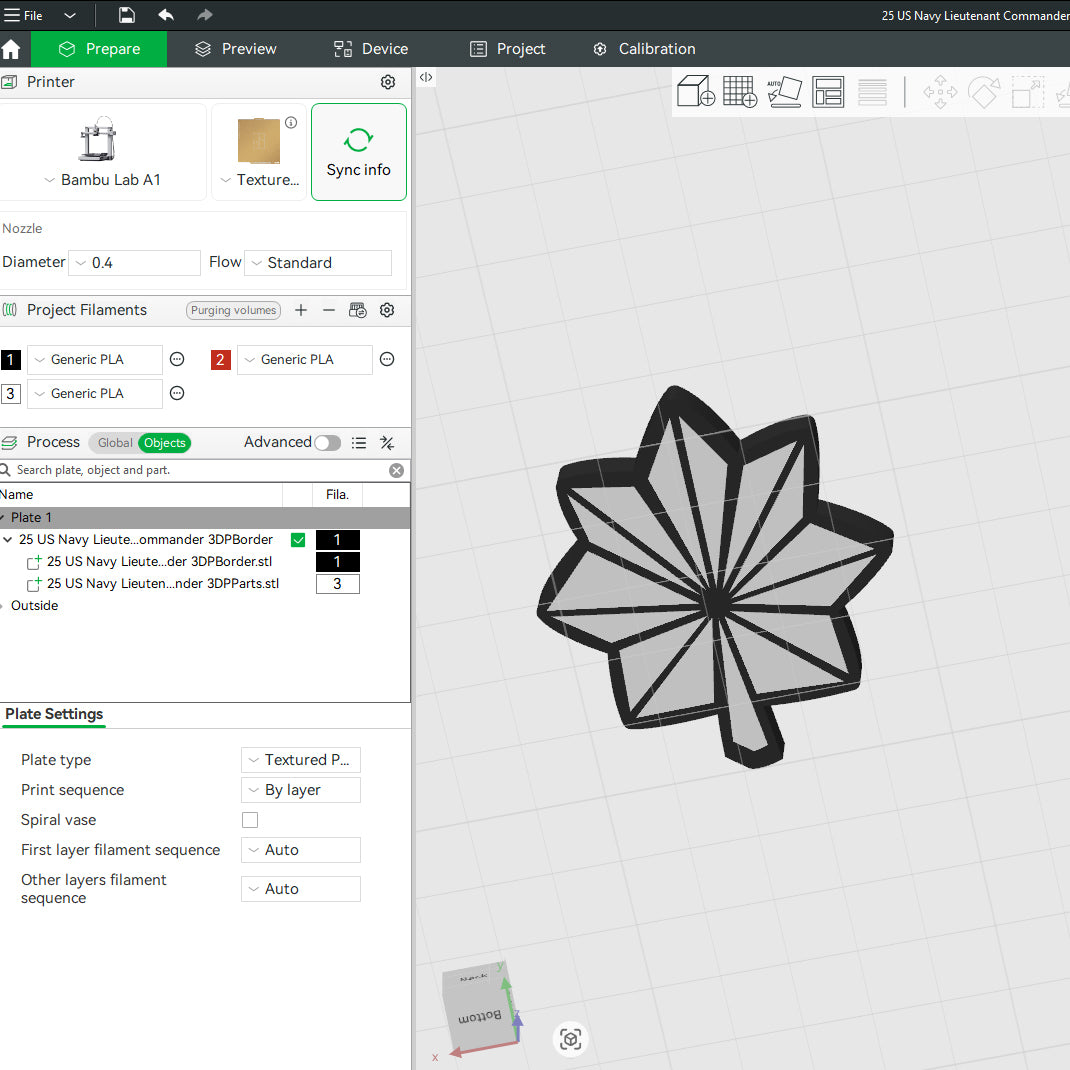
Task: Open the nozzle Diameter 0.4 dropdown
Action: pos(134,263)
